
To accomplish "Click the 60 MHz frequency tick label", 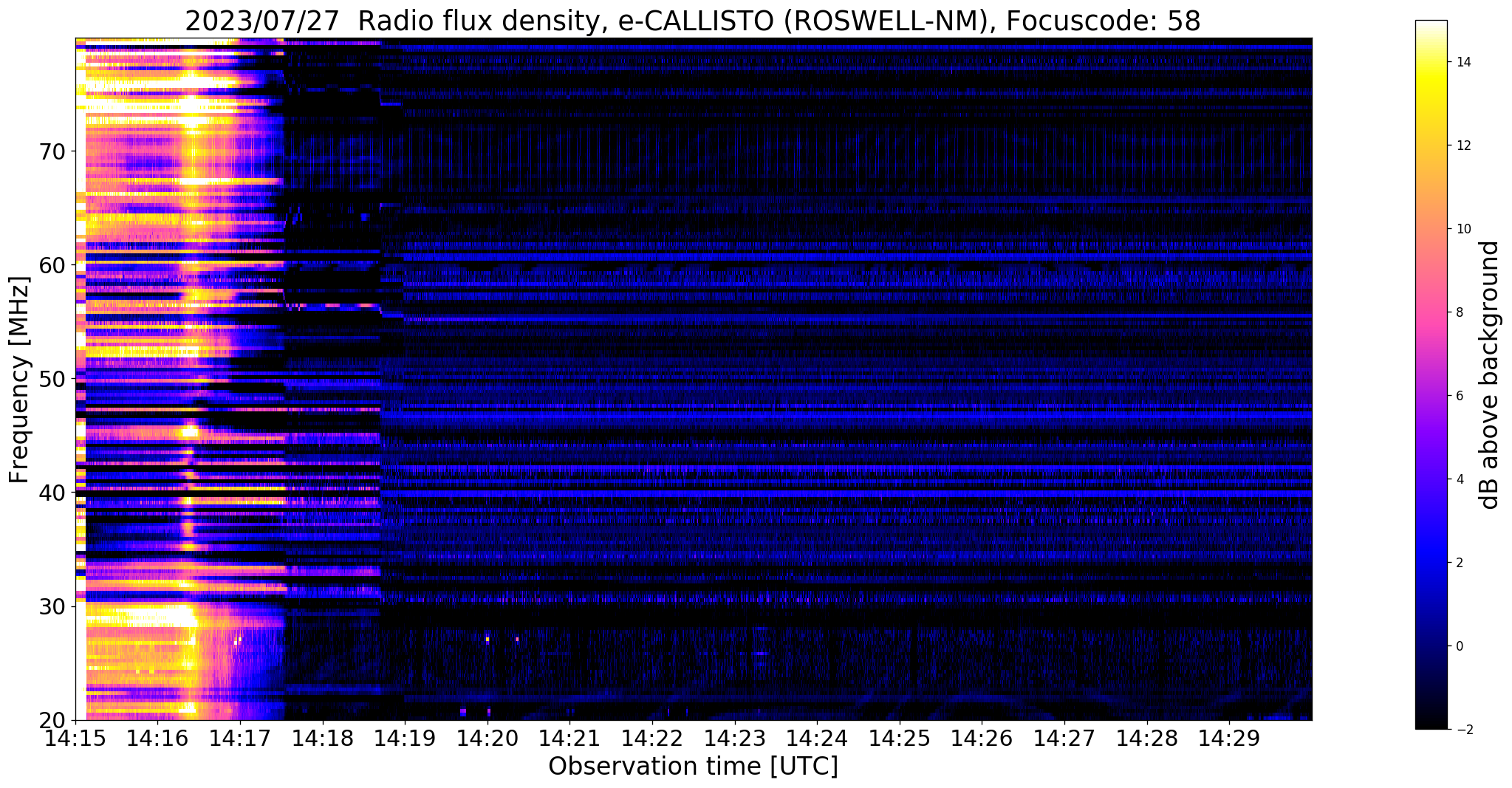I will 51,265.
